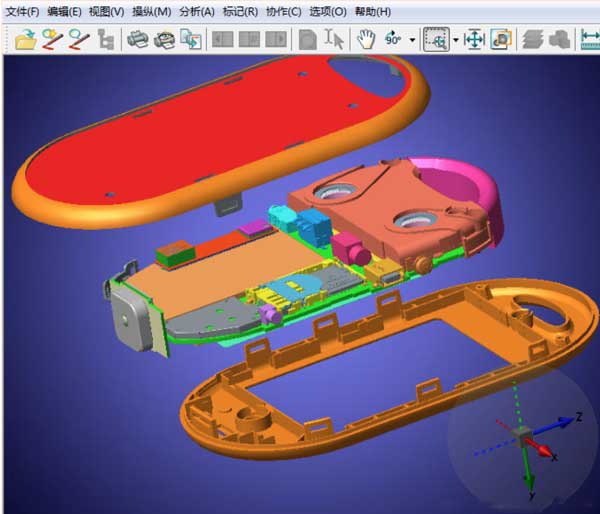This screenshot has width=600, height=514.
Task: Click the open file folder icon
Action: 26,39
